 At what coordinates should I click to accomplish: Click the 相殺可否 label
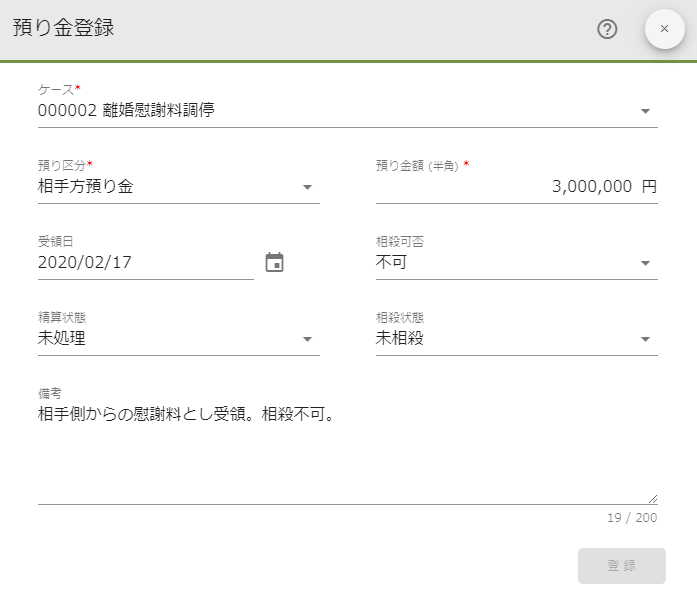coord(400,241)
